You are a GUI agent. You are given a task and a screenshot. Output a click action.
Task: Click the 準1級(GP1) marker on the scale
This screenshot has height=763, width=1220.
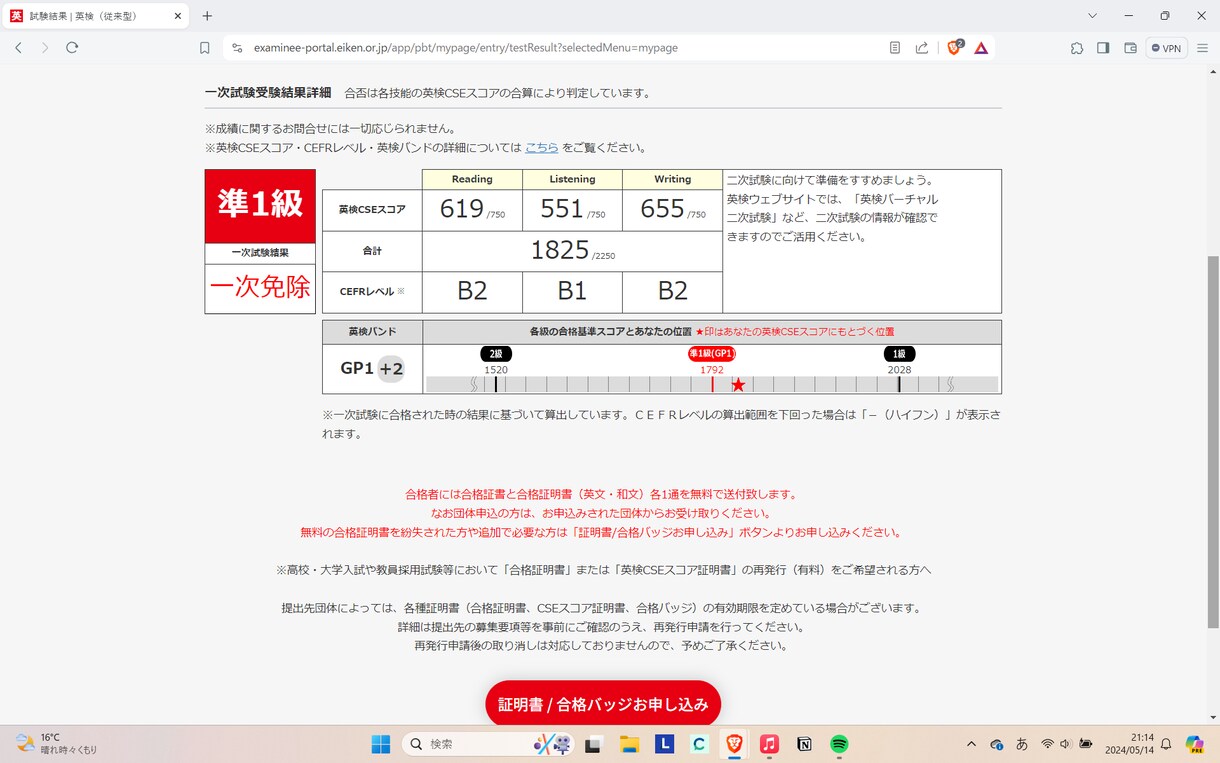[712, 354]
